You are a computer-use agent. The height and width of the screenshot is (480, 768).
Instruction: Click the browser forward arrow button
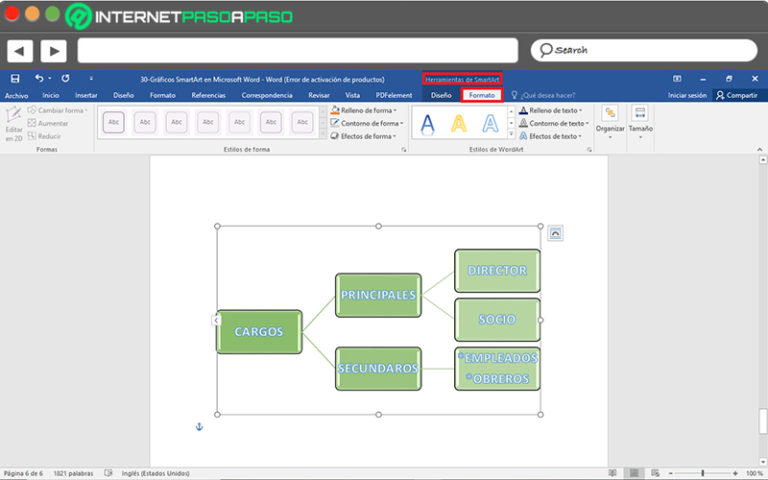(x=53, y=50)
